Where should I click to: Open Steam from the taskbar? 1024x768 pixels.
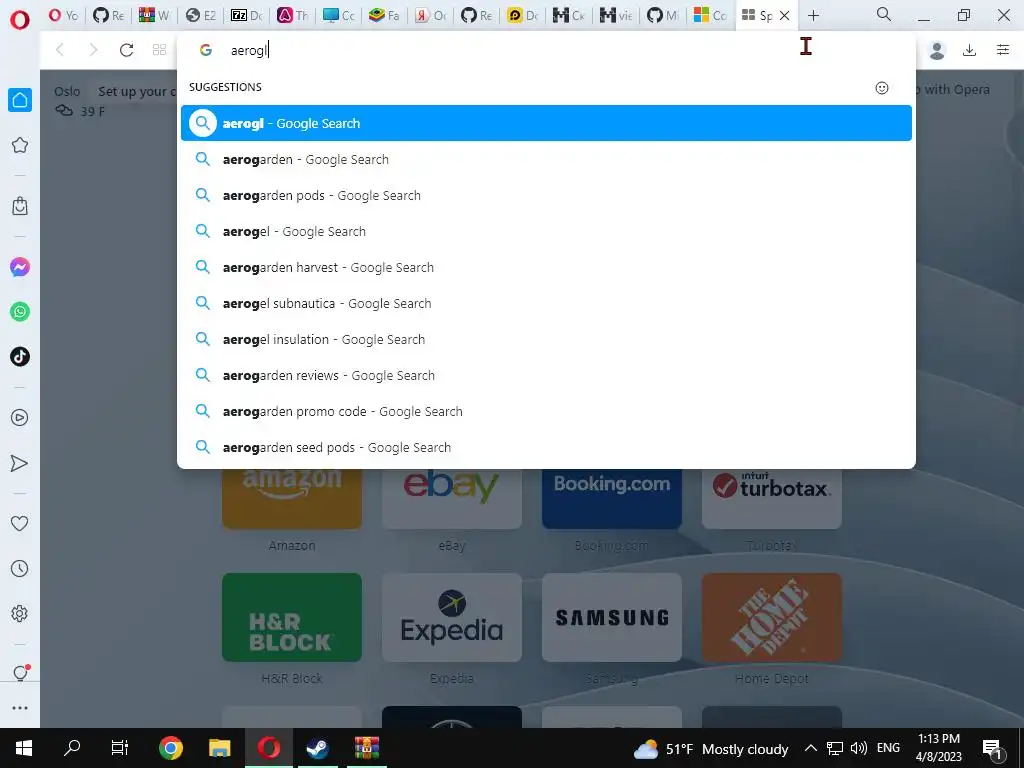click(x=317, y=748)
